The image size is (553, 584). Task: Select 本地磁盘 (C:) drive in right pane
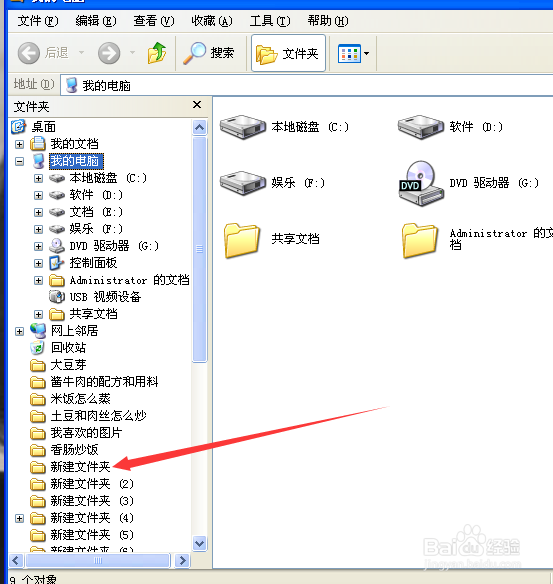tap(285, 127)
